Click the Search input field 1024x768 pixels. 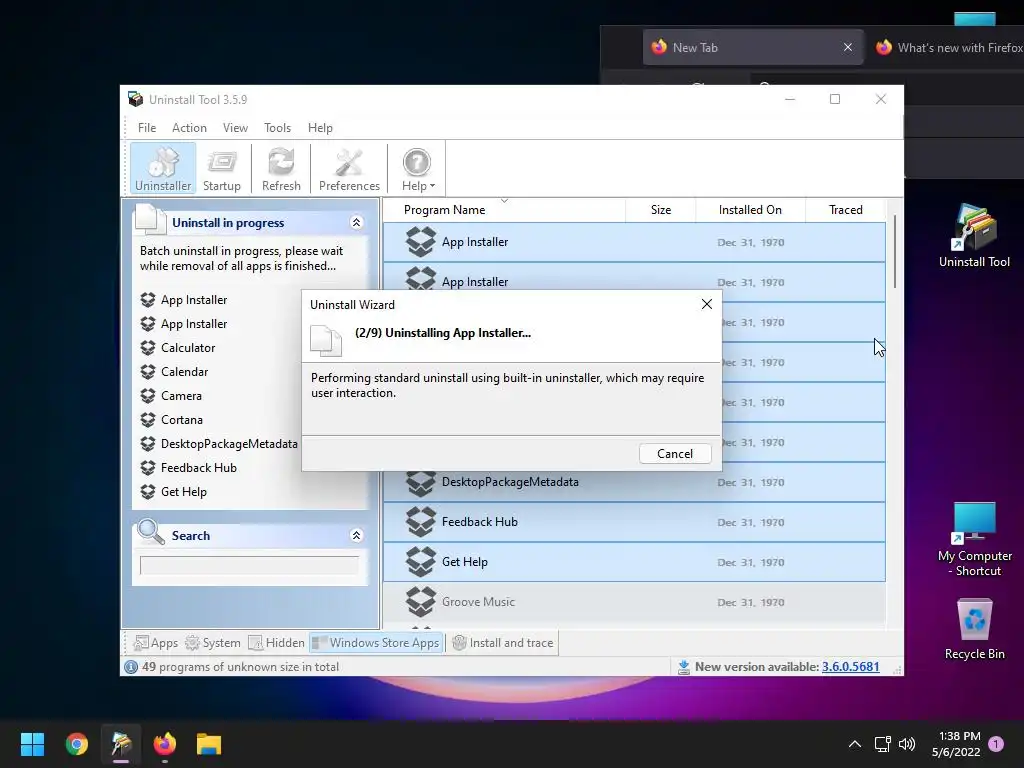pos(249,565)
